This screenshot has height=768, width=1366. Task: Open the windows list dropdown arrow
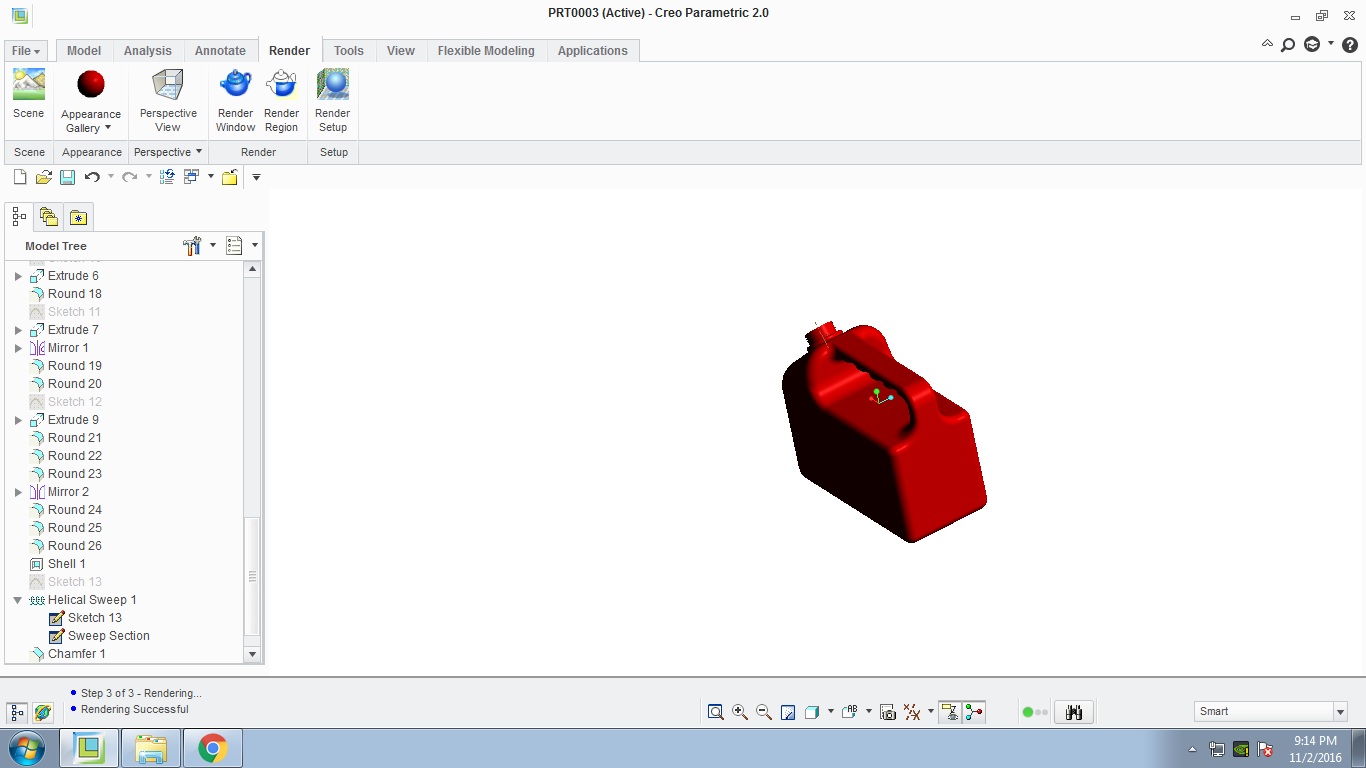click(x=210, y=177)
